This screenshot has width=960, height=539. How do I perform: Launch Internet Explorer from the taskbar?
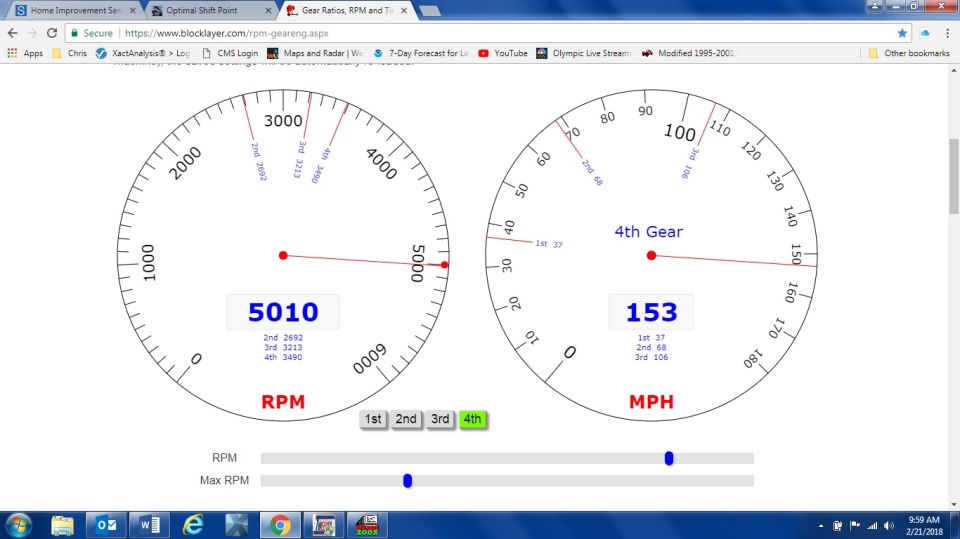tap(193, 526)
